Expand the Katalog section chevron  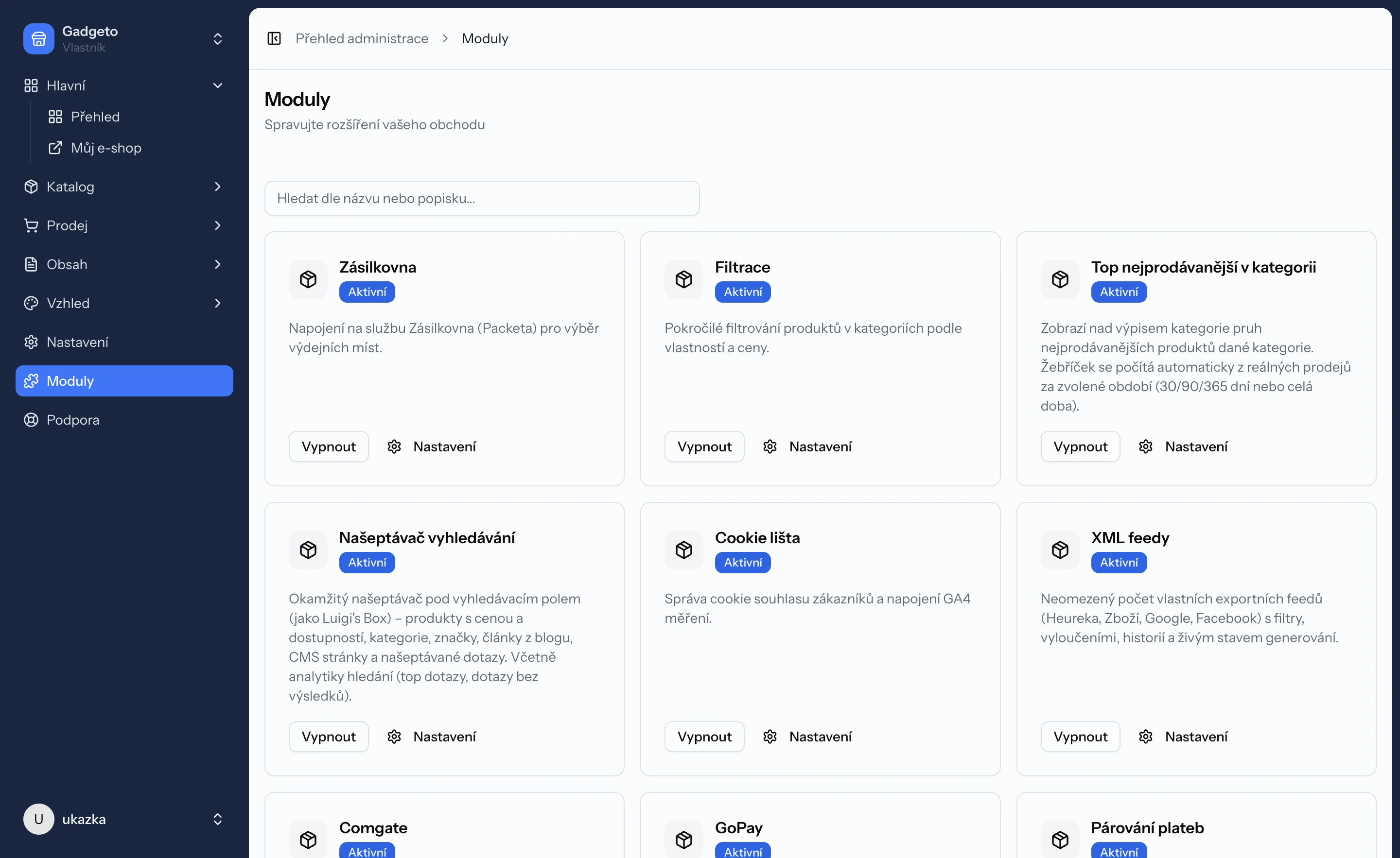pyautogui.click(x=218, y=186)
